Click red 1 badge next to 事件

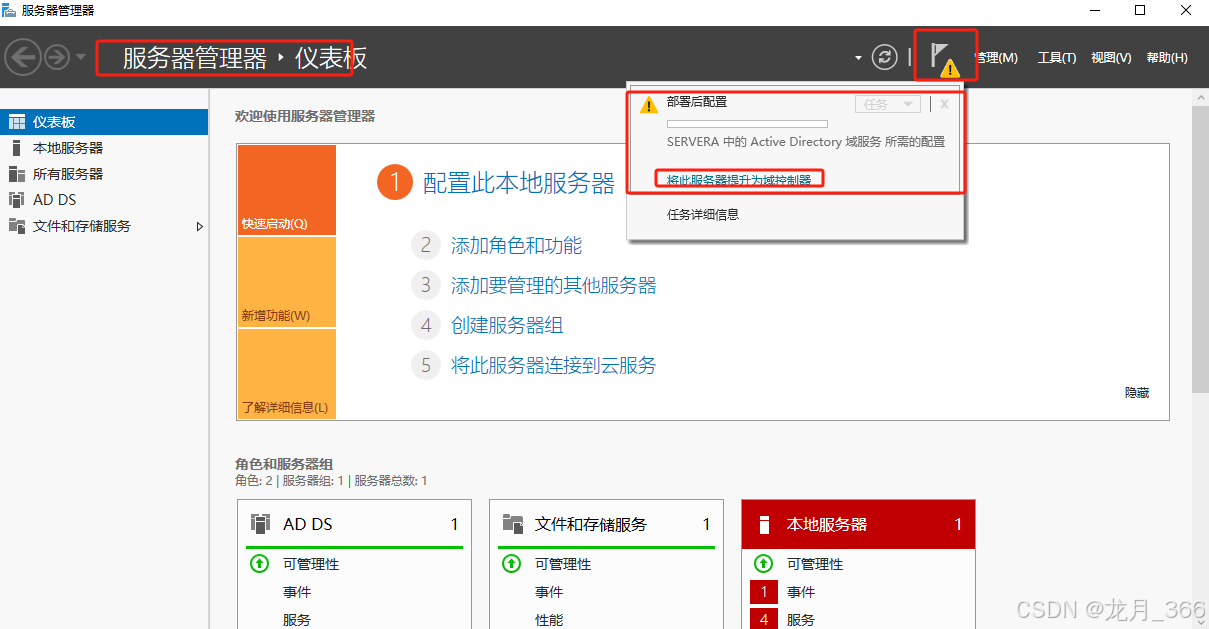pyautogui.click(x=763, y=592)
